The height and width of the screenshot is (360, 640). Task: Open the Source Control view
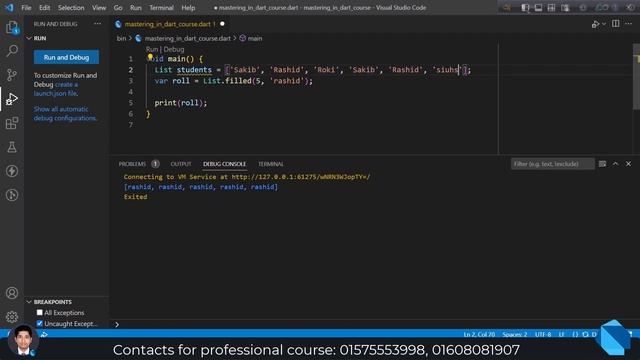(x=12, y=75)
